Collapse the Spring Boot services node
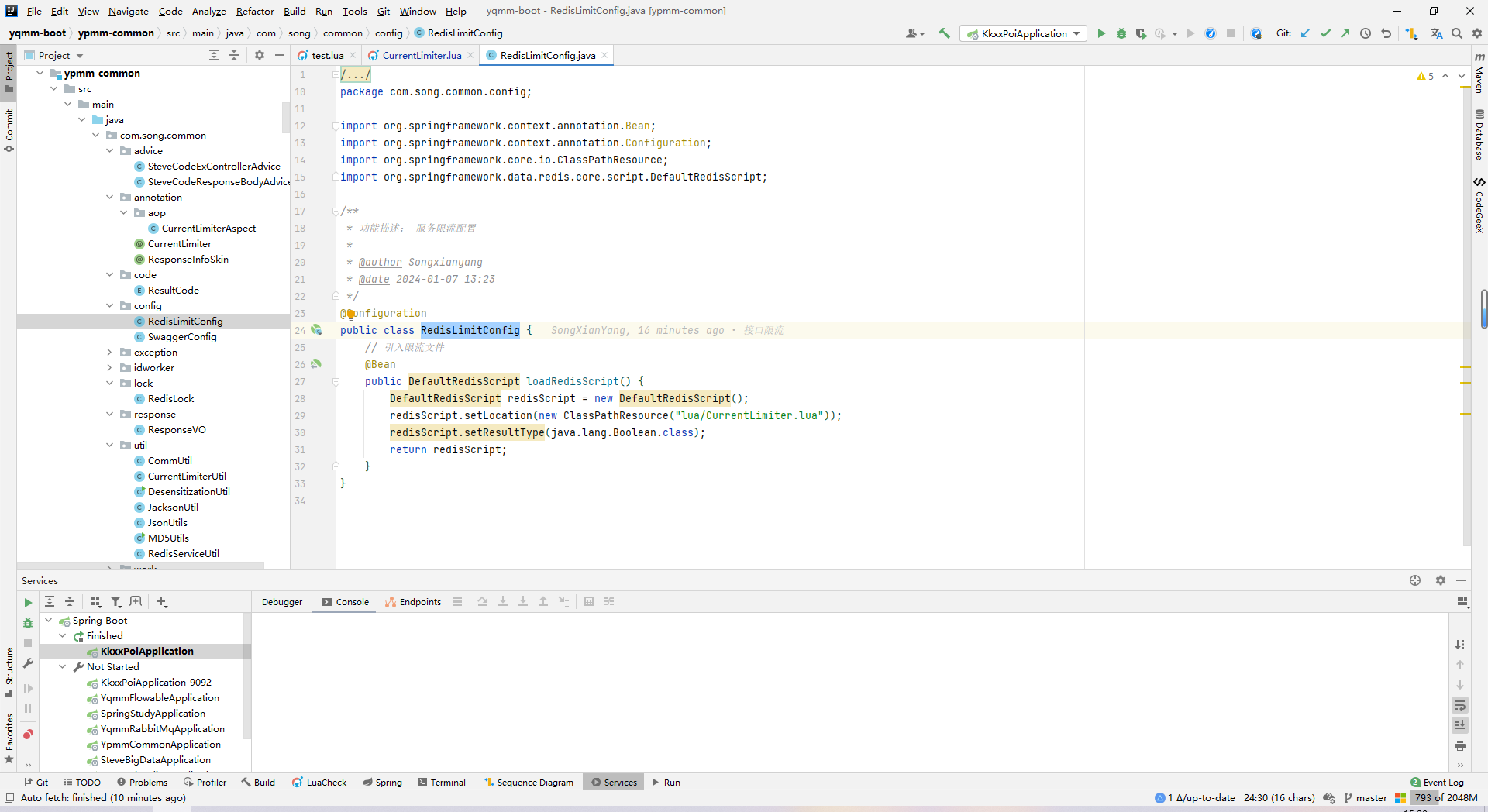The width and height of the screenshot is (1488, 812). [x=49, y=620]
